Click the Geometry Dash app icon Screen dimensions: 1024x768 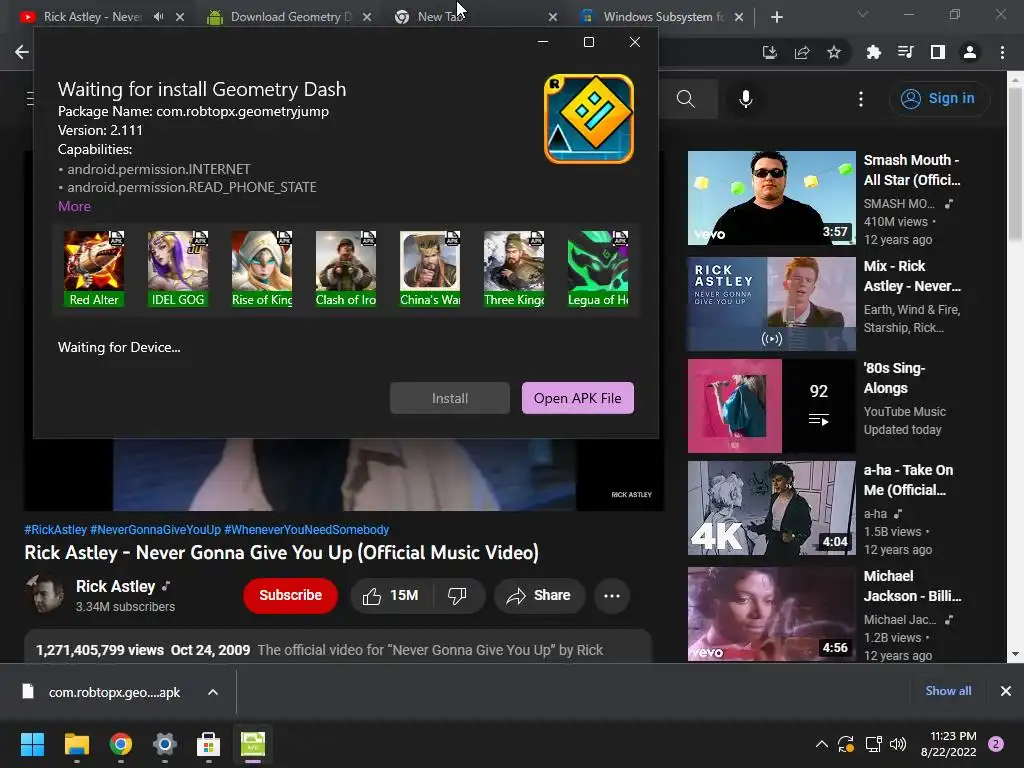(x=588, y=118)
